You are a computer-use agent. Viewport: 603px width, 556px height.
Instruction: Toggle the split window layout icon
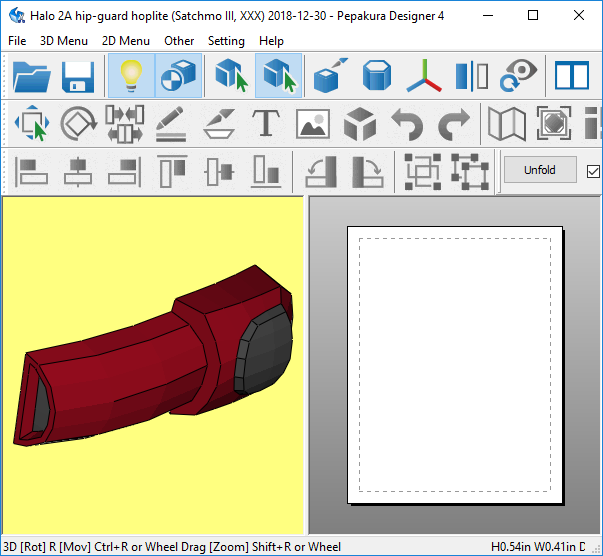(x=572, y=76)
